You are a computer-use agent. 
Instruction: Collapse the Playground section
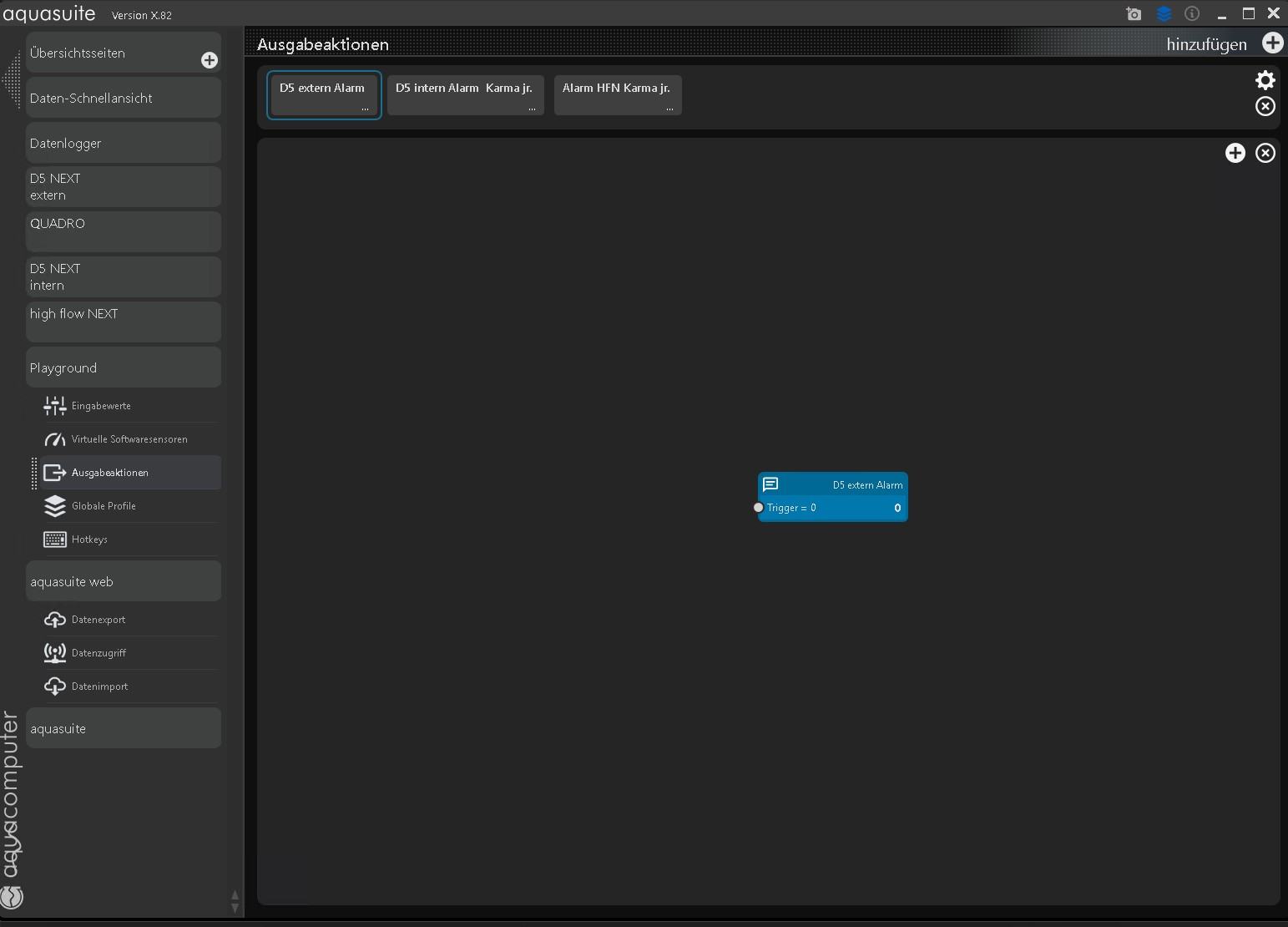pos(124,367)
